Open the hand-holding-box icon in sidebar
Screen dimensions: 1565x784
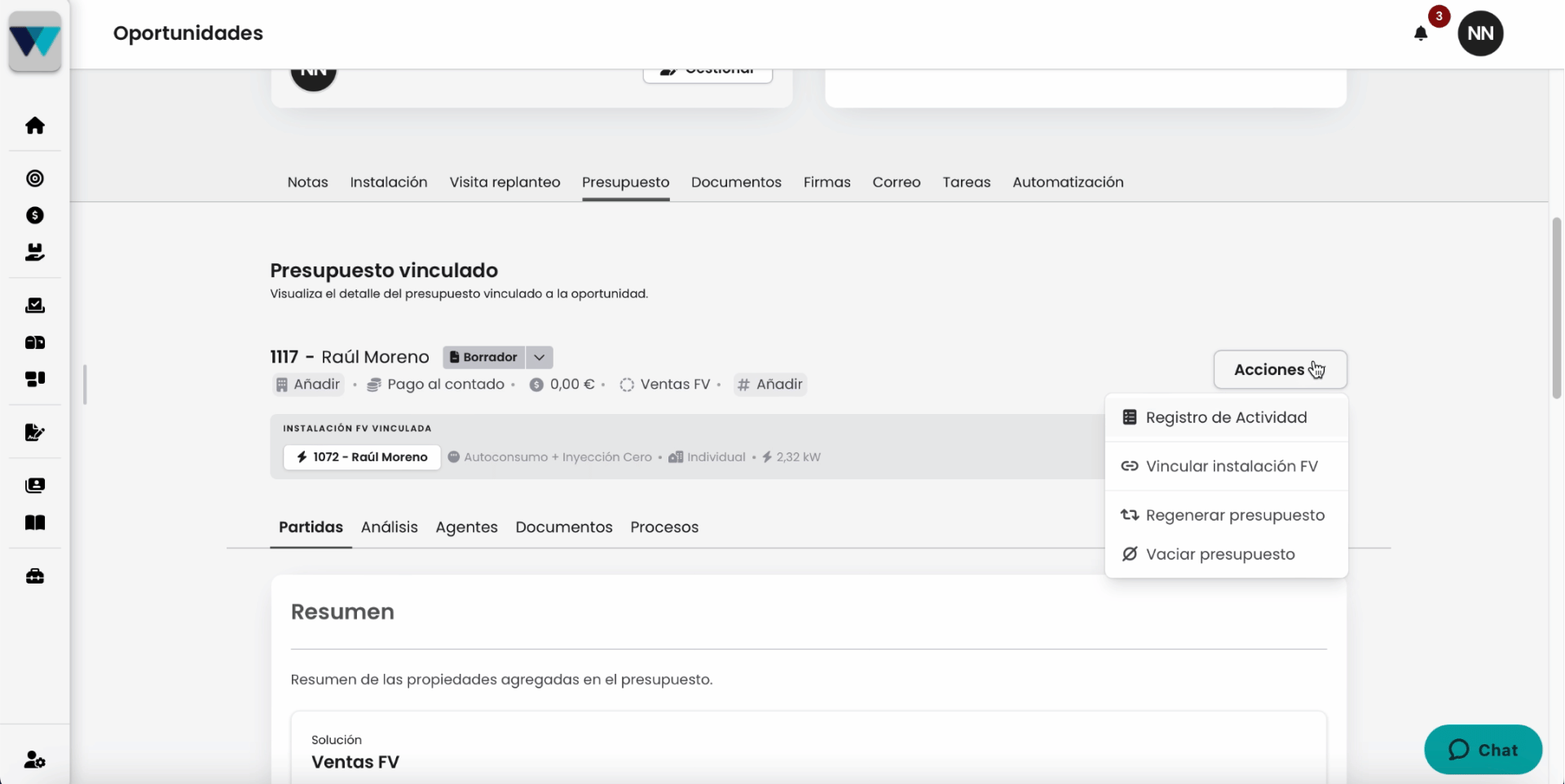(x=35, y=253)
